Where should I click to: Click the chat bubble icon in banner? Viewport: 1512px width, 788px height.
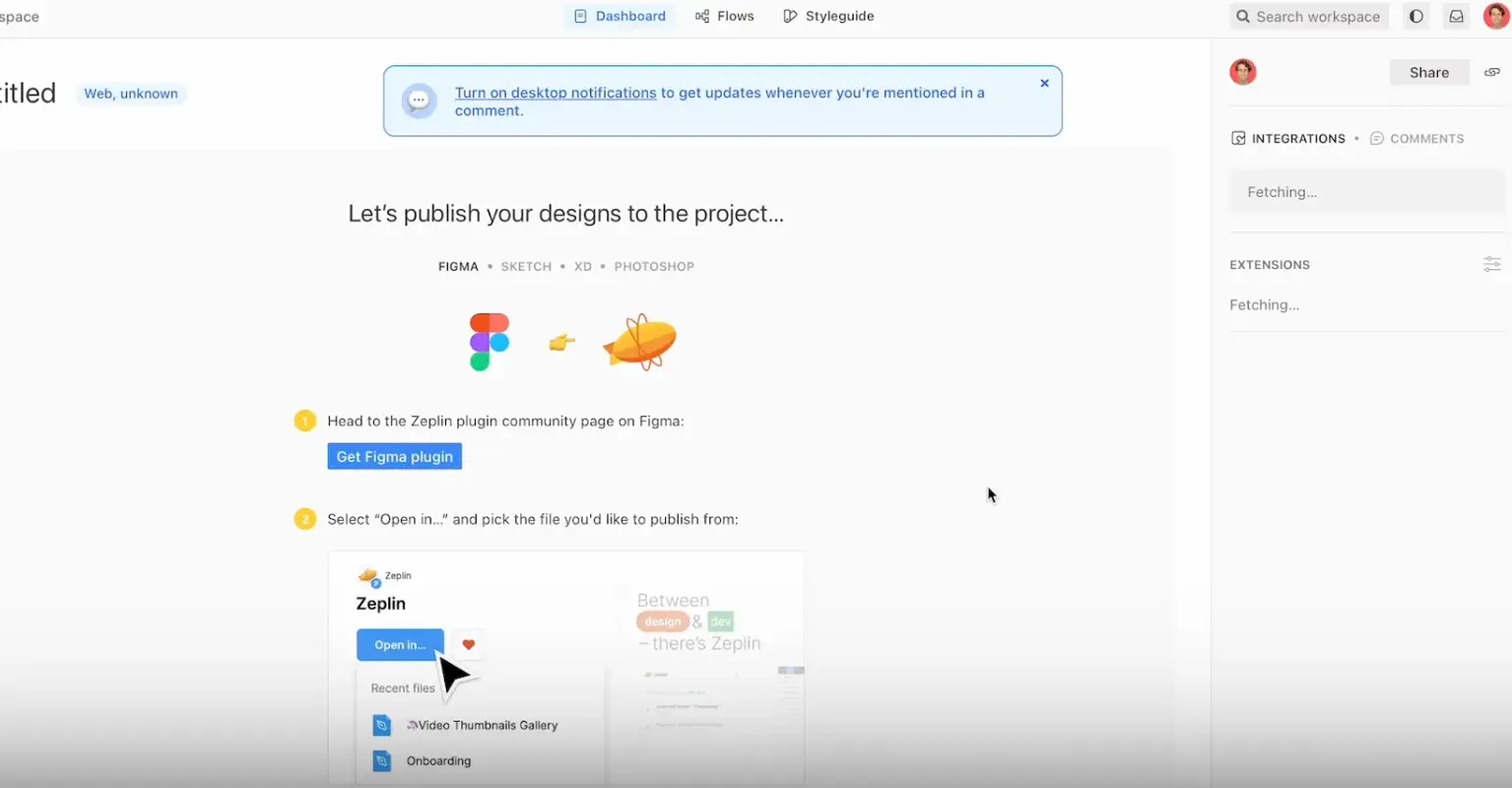pos(419,100)
